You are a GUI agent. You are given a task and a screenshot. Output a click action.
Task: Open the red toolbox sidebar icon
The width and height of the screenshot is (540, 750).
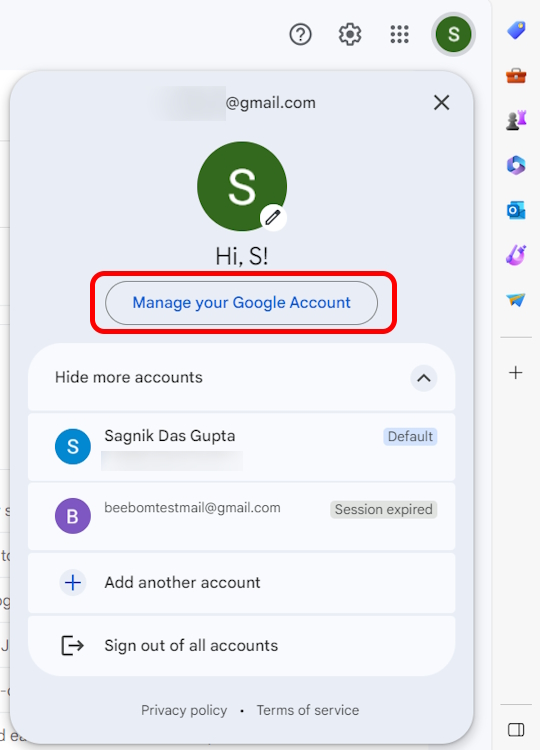(516, 76)
